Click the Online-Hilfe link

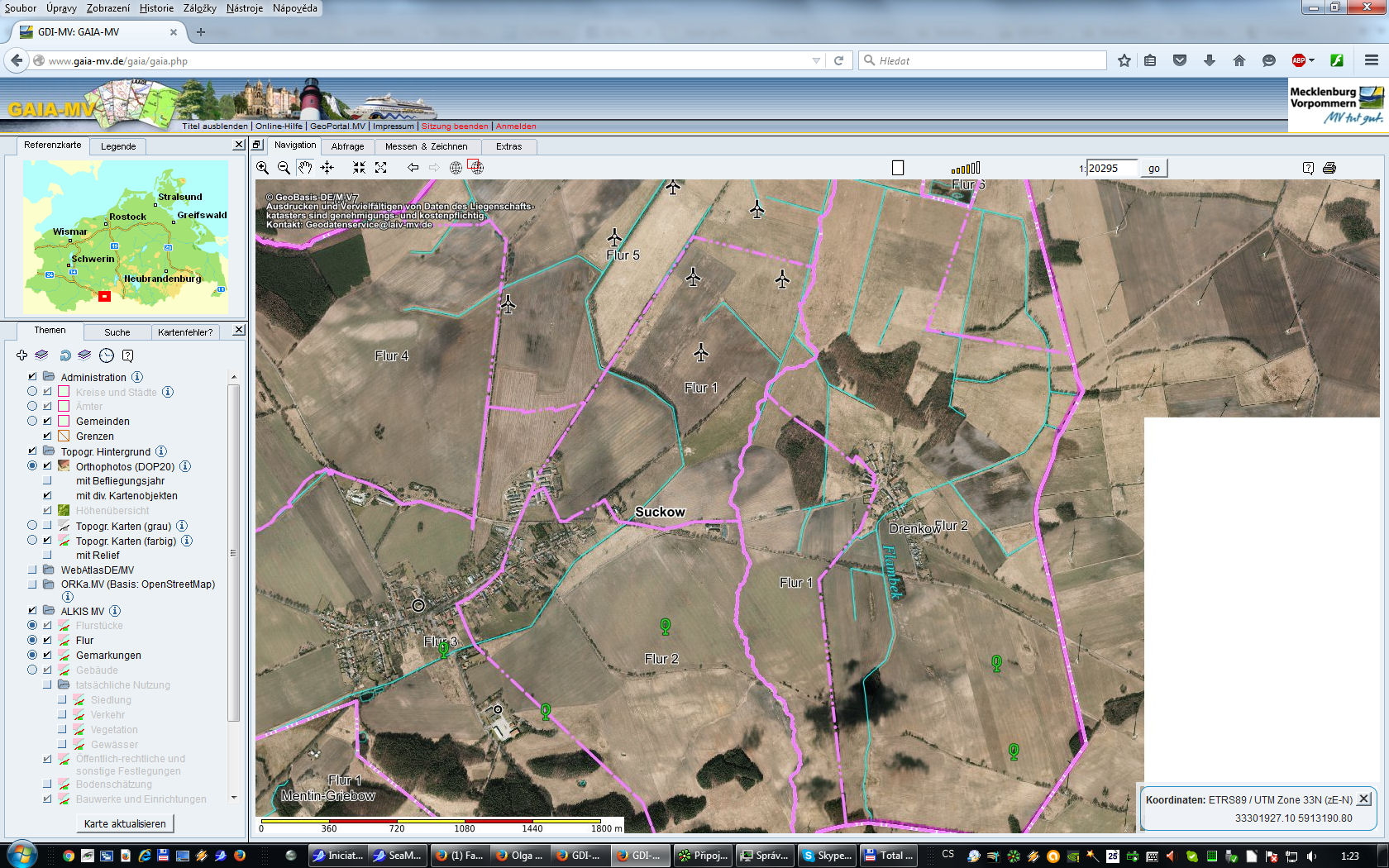coord(279,126)
